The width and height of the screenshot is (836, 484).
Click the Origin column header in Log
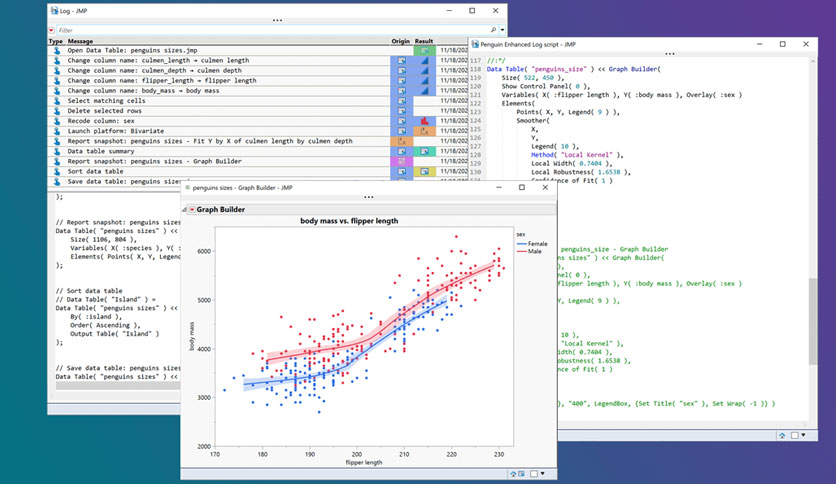[400, 41]
